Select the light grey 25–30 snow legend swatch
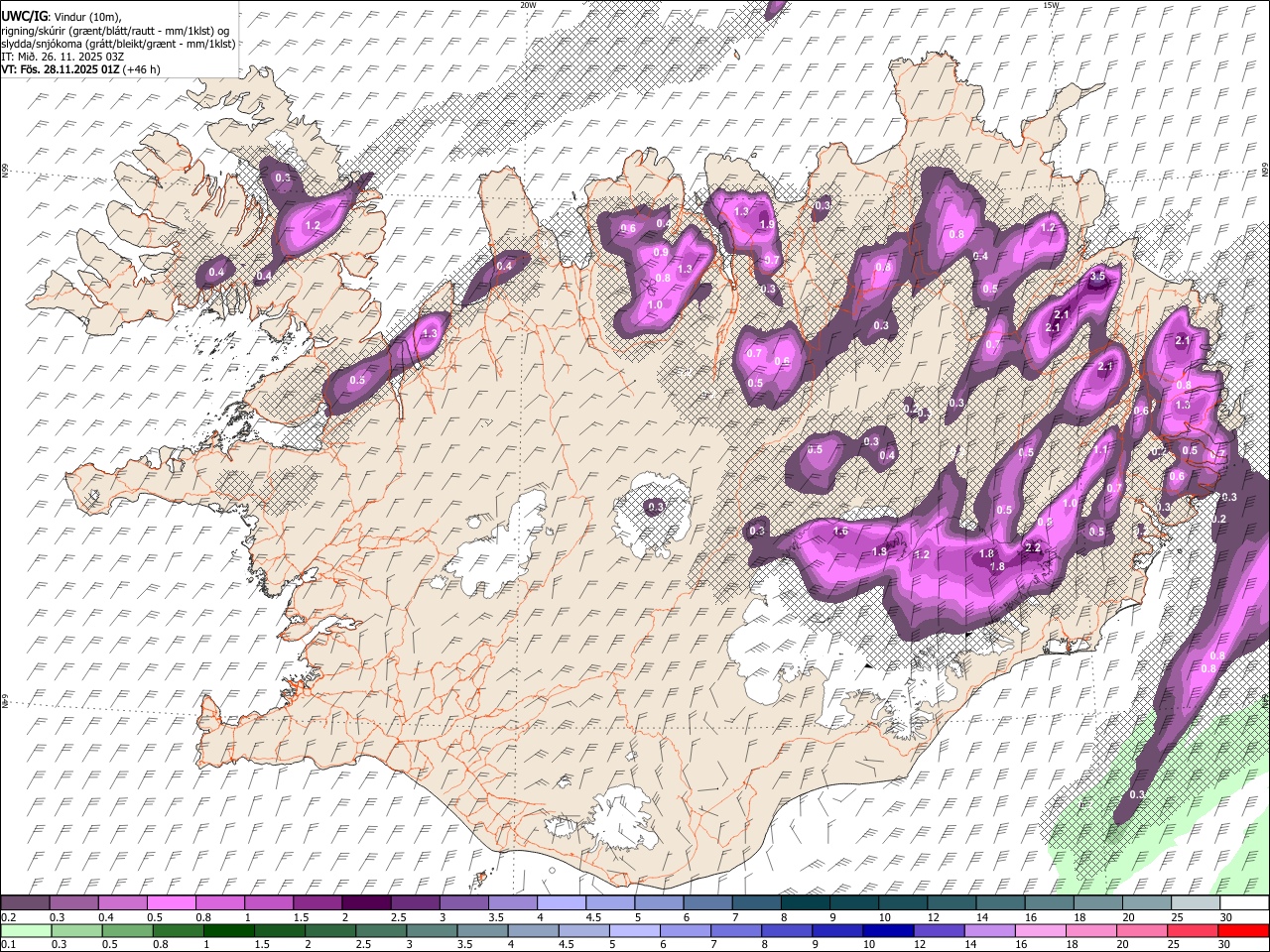Image resolution: width=1270 pixels, height=952 pixels. pos(1196,903)
